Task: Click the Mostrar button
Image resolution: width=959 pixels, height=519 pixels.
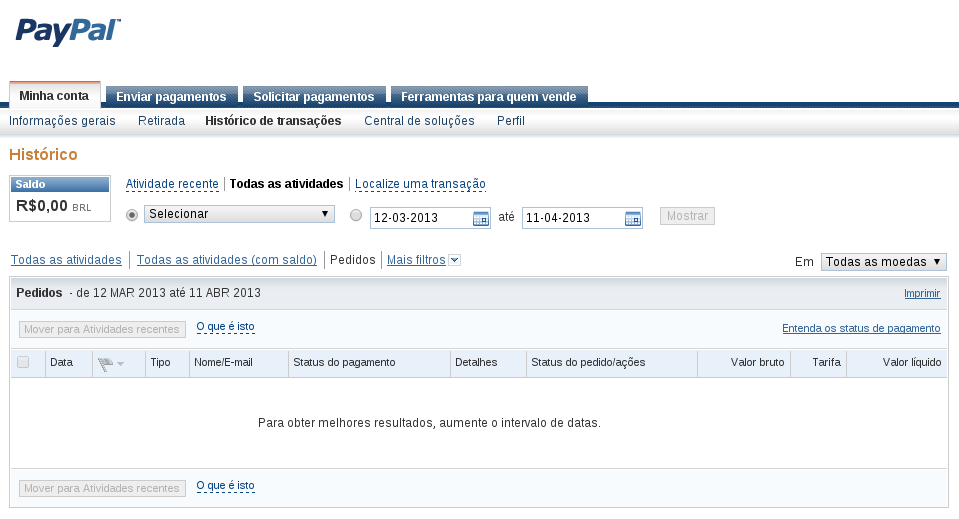Action: pos(687,216)
